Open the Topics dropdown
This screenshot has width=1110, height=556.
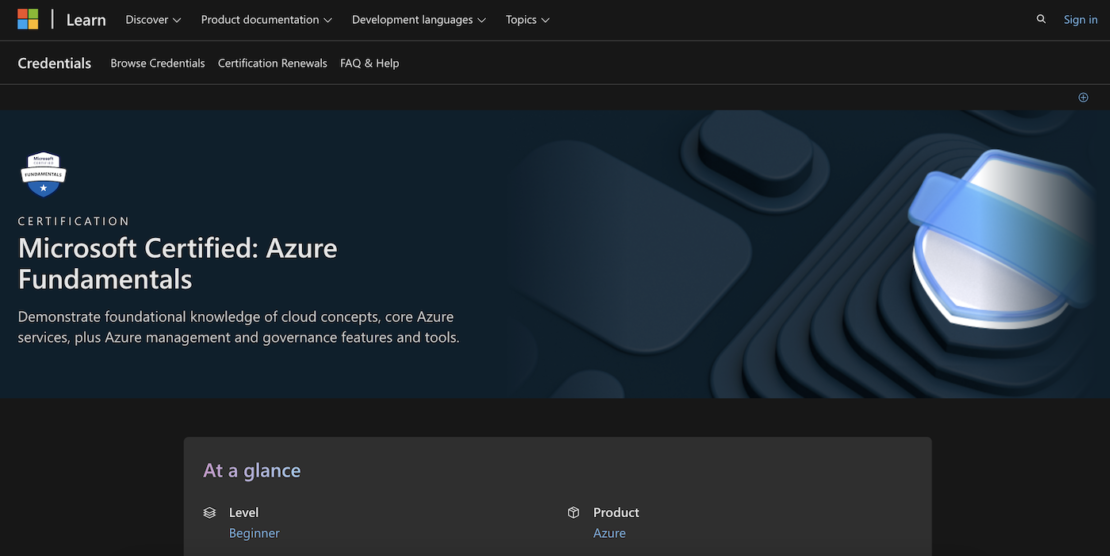point(527,20)
